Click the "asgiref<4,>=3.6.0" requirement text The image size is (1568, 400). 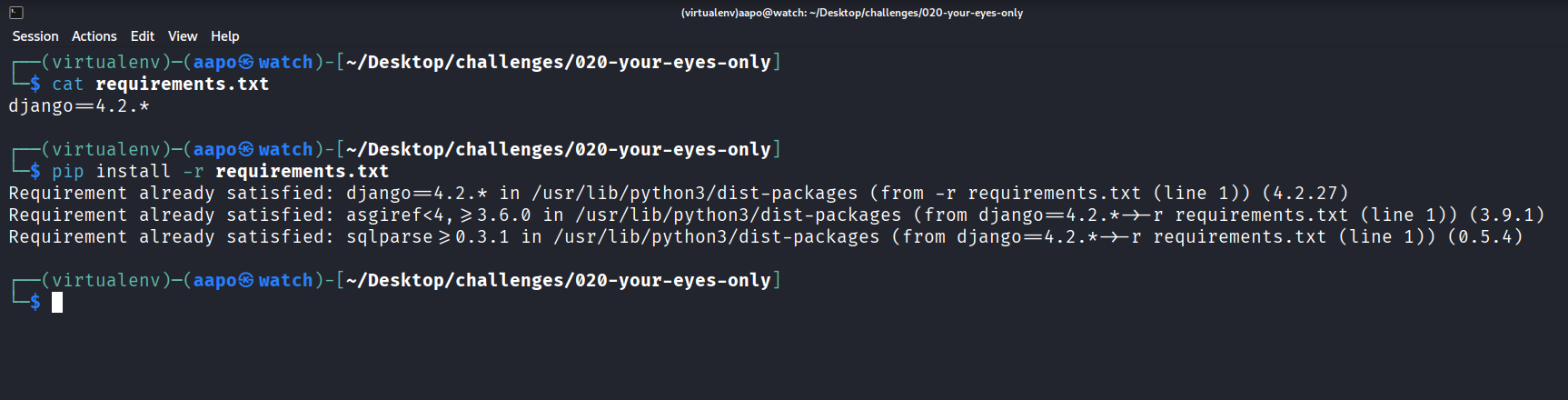pyautogui.click(x=438, y=215)
